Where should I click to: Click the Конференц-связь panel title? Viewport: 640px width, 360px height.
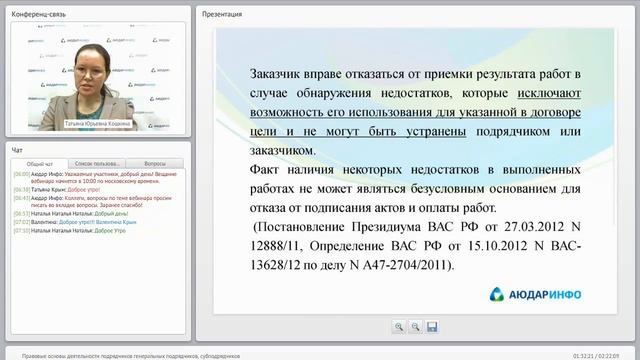[38, 14]
